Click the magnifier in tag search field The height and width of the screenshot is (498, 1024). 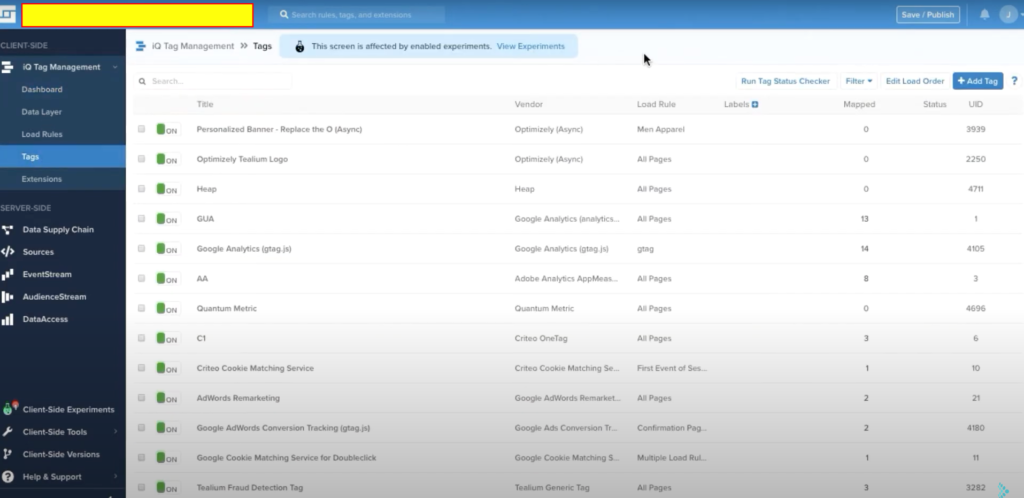[x=142, y=82]
